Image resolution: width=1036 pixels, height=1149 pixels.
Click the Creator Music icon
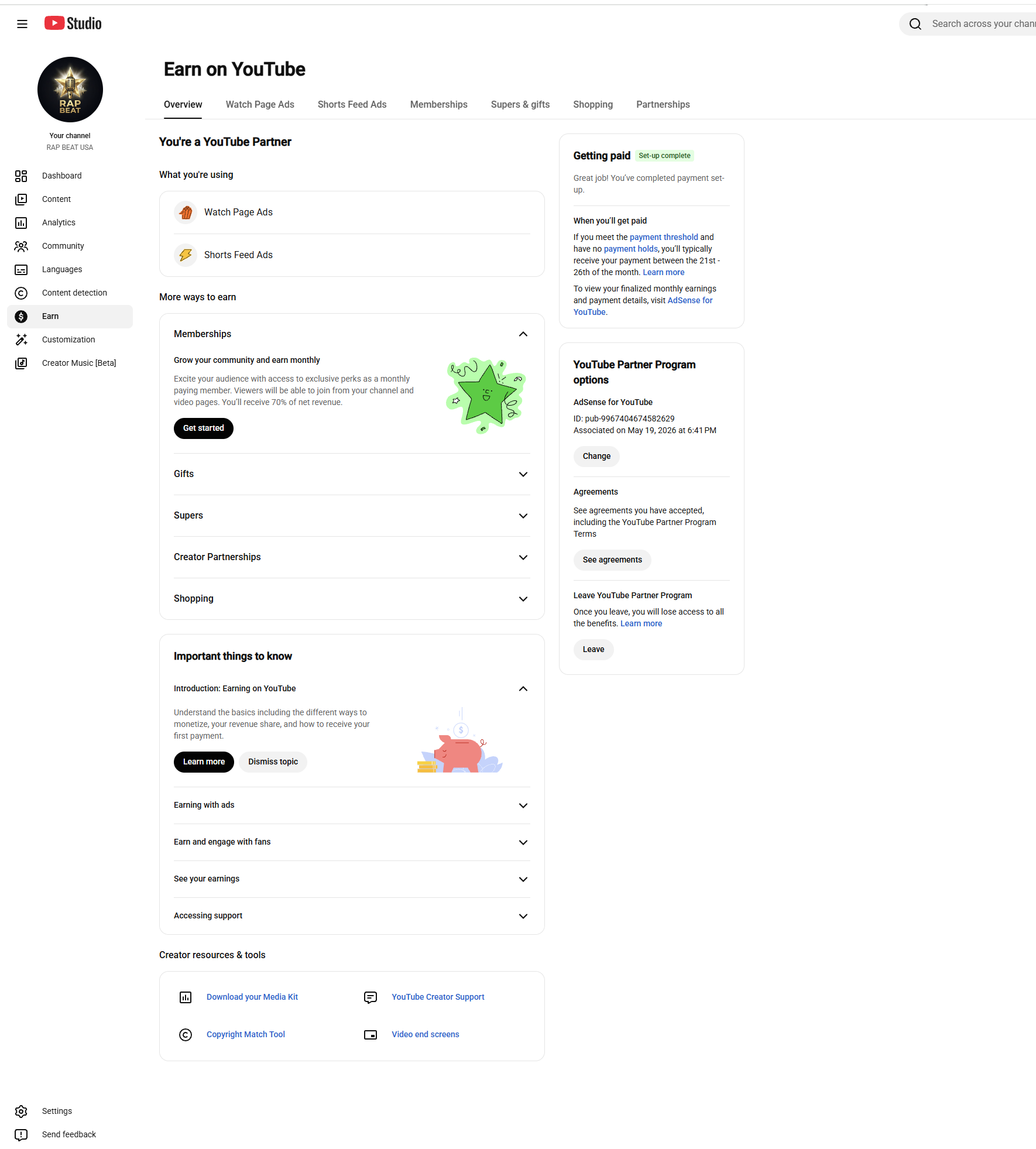(21, 363)
